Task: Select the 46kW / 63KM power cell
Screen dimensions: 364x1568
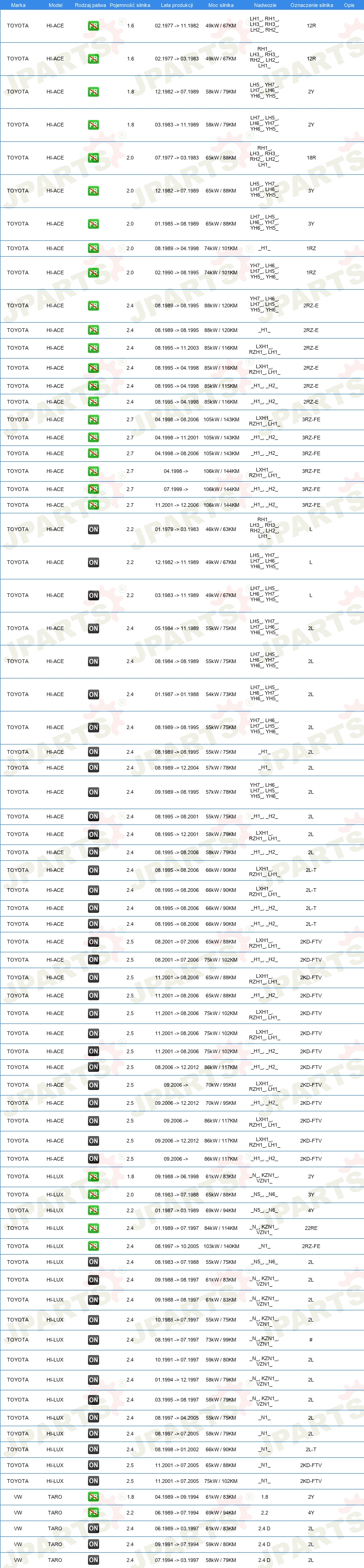Action: coord(221,530)
